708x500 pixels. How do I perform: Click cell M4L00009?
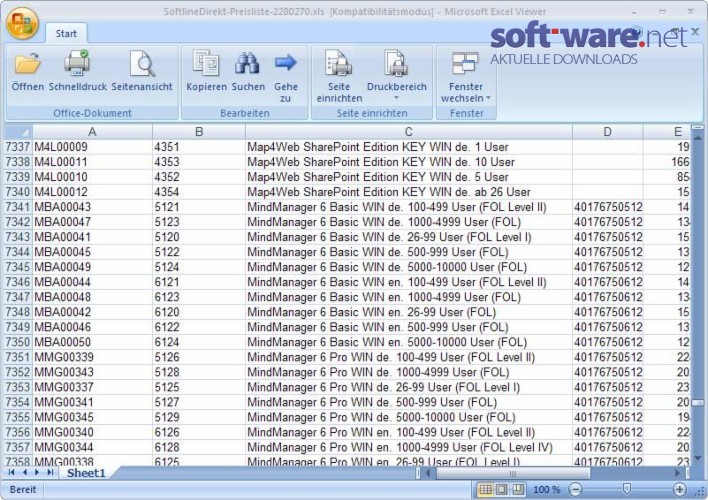click(x=92, y=147)
